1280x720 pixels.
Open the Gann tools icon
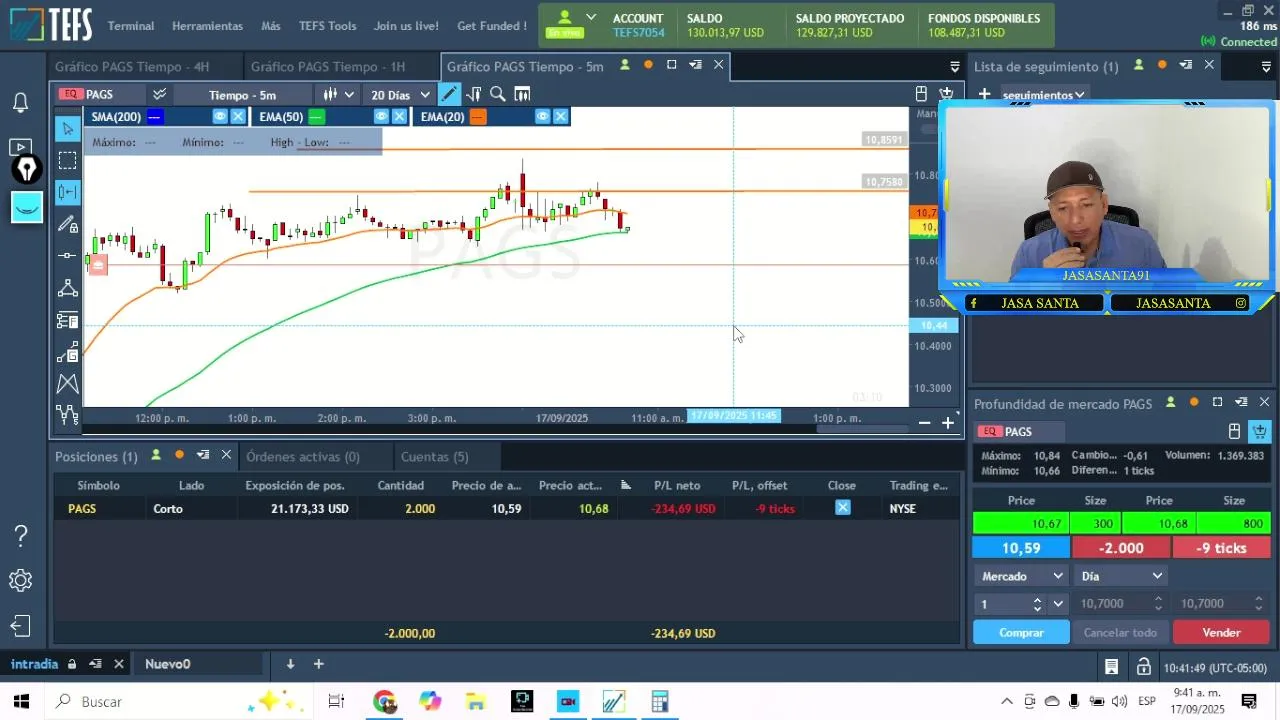(x=67, y=352)
